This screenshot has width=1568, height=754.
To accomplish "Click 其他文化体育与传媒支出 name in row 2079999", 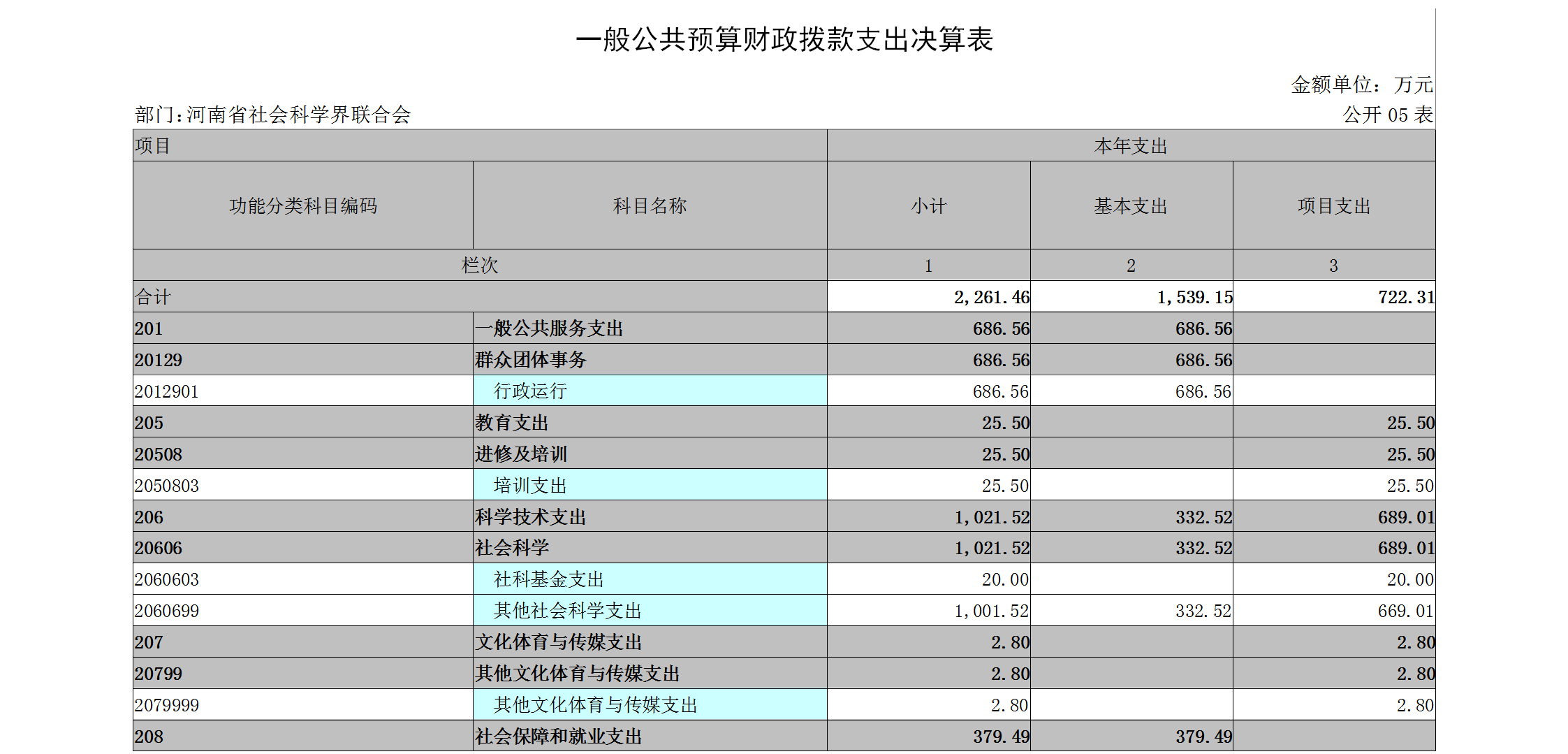I will [650, 704].
